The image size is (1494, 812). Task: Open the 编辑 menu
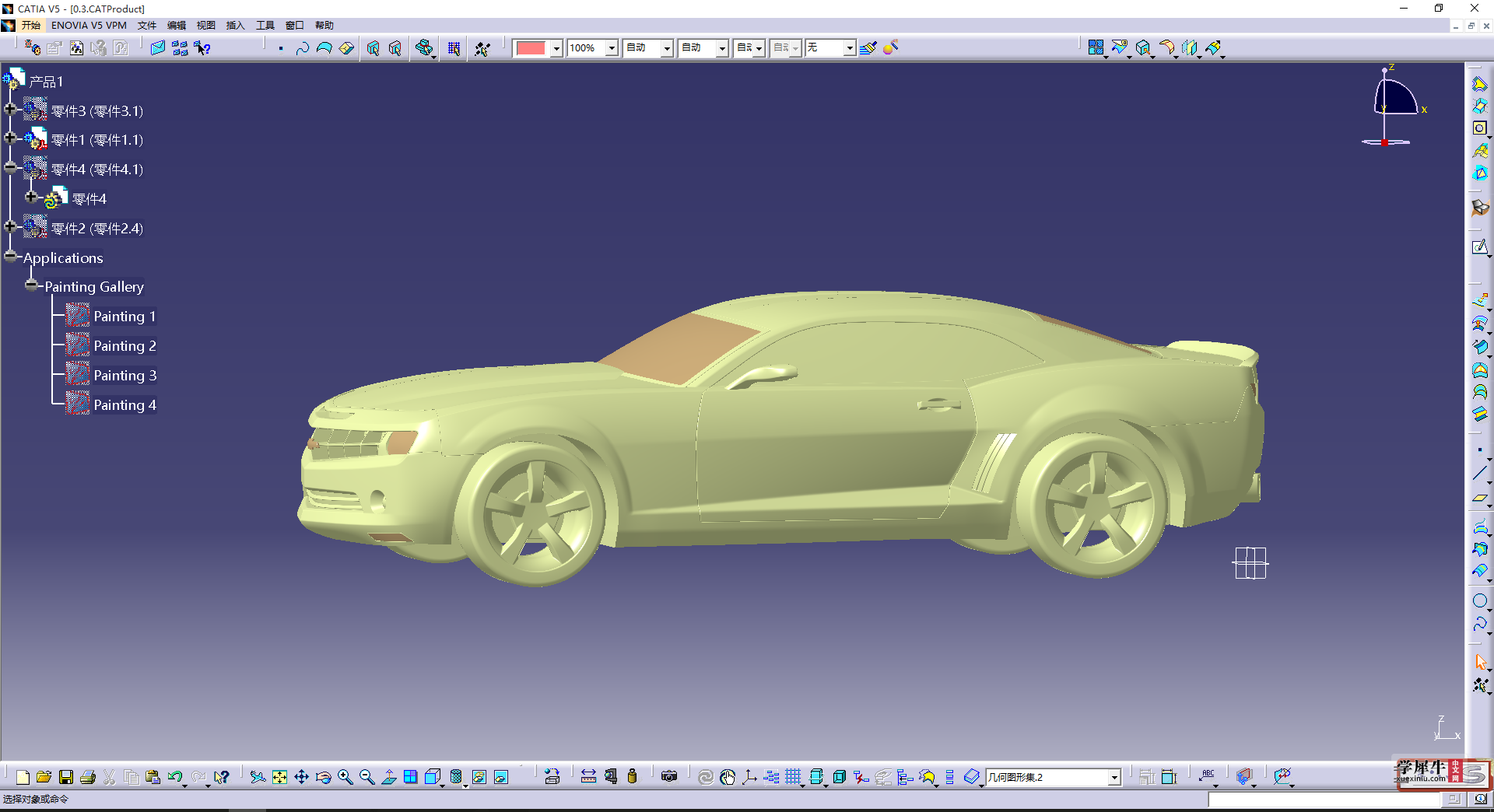[x=177, y=26]
